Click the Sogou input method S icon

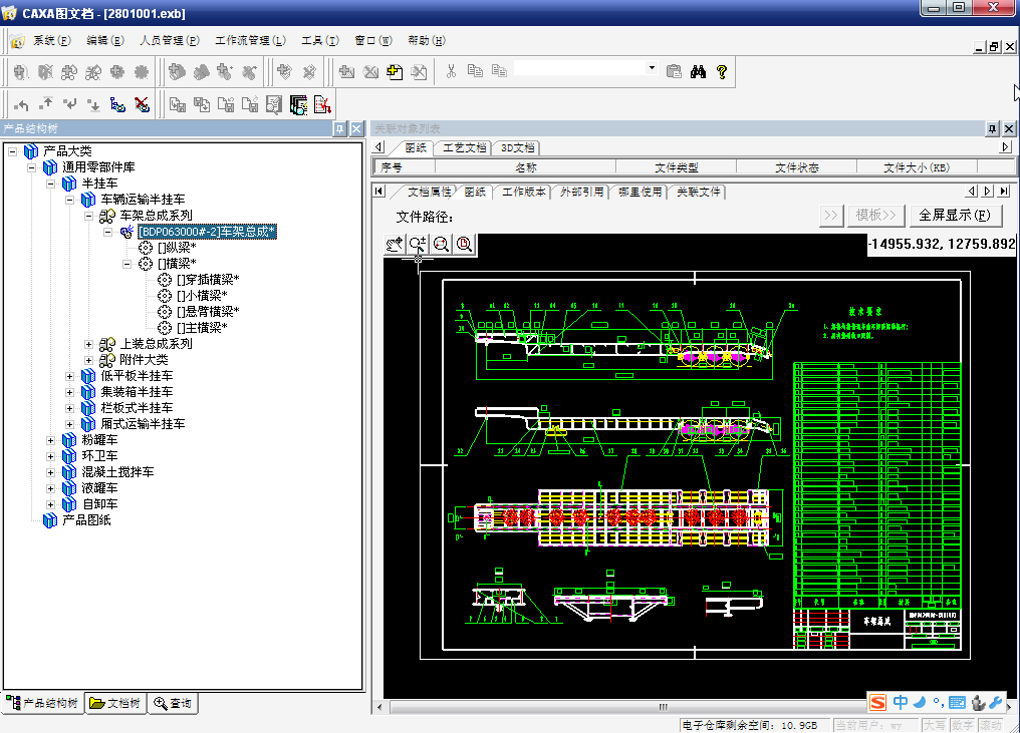(x=877, y=702)
